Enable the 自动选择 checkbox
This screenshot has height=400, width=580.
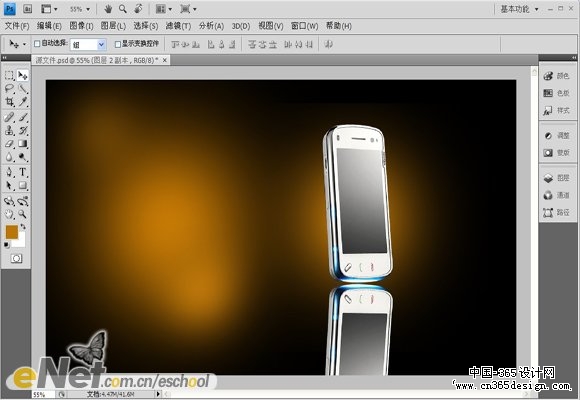37,44
